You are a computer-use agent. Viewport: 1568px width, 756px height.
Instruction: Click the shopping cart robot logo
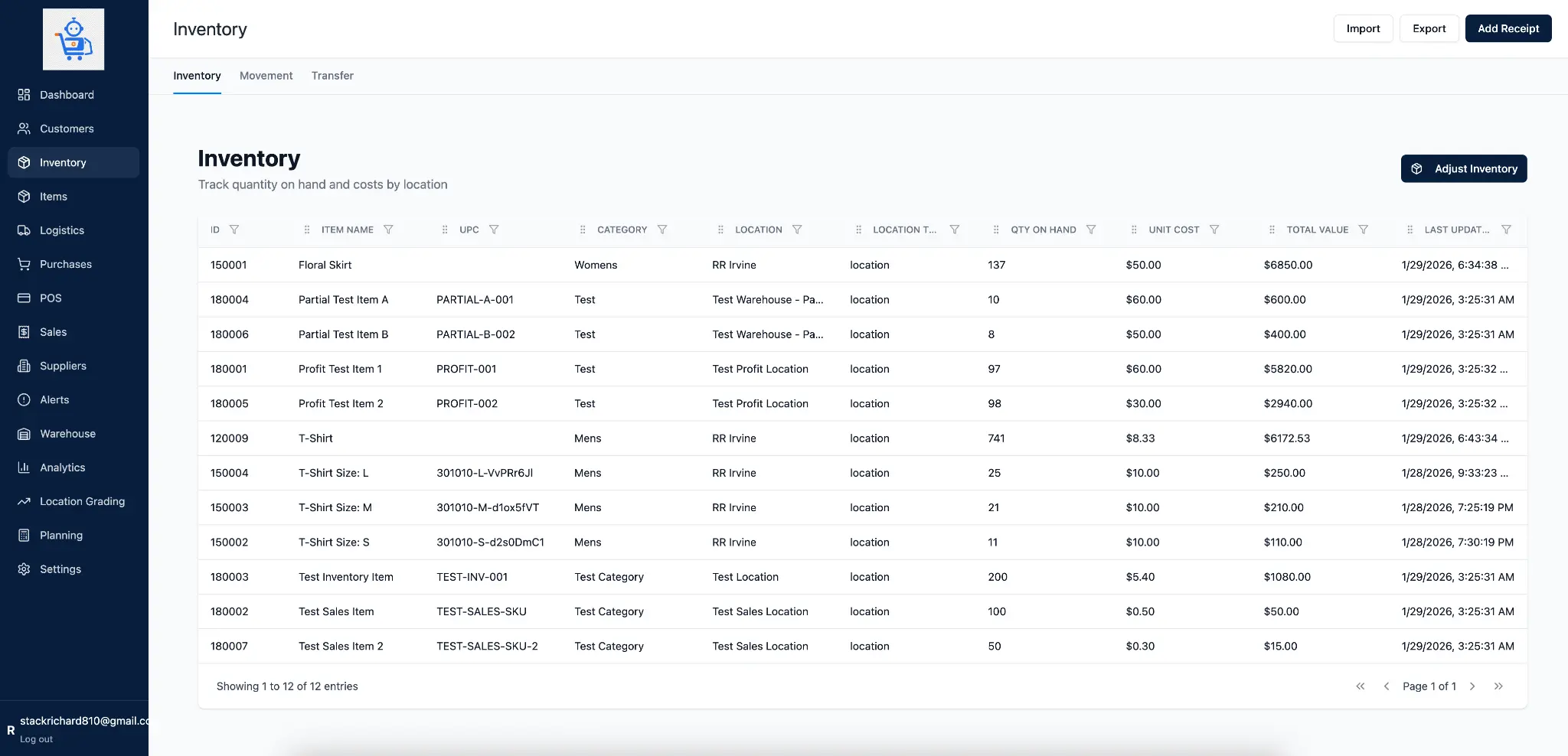[73, 39]
